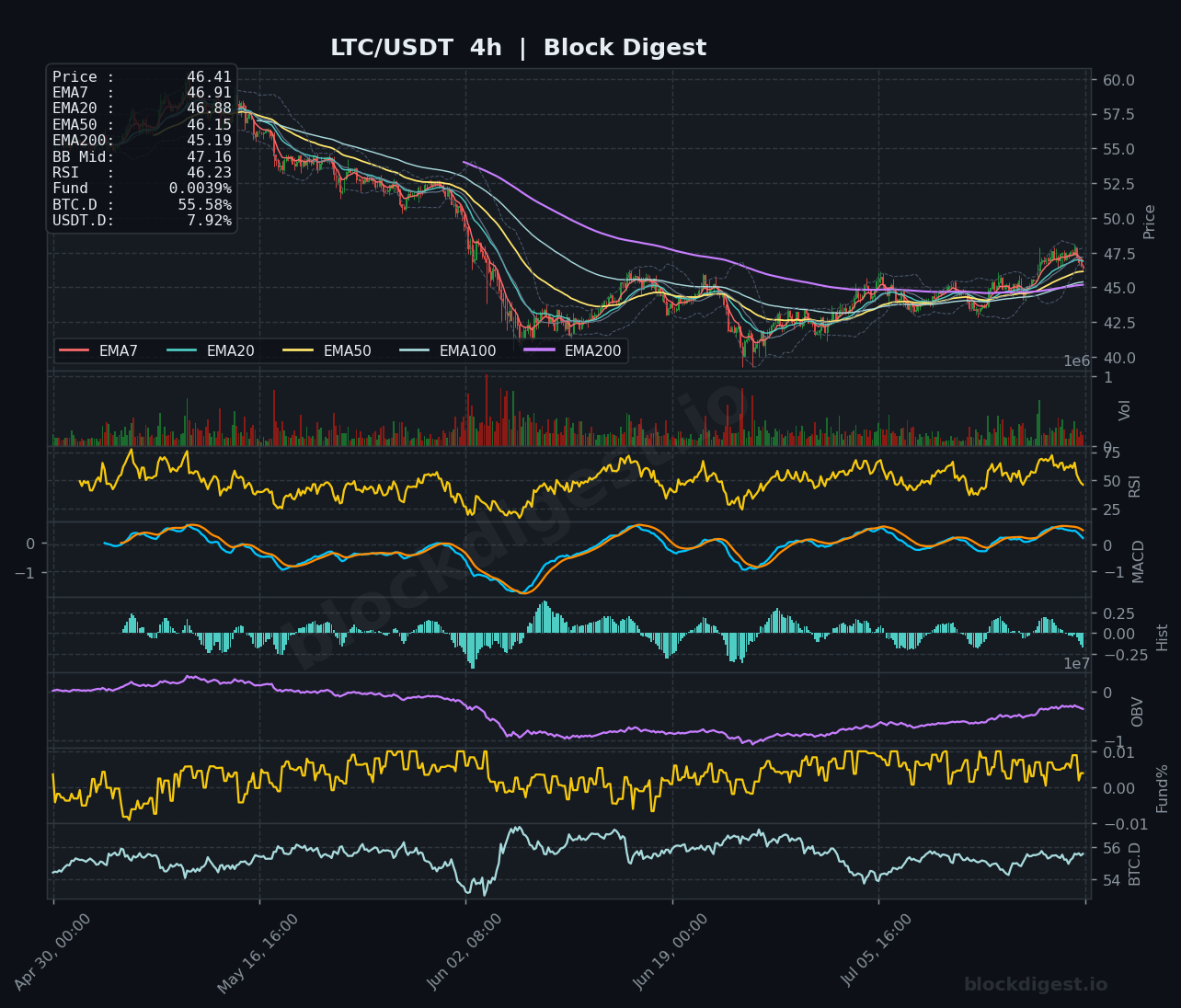Screen dimensions: 1181x1008
Task: Click the 75 tick on RSI axis
Action: click(x=1110, y=453)
